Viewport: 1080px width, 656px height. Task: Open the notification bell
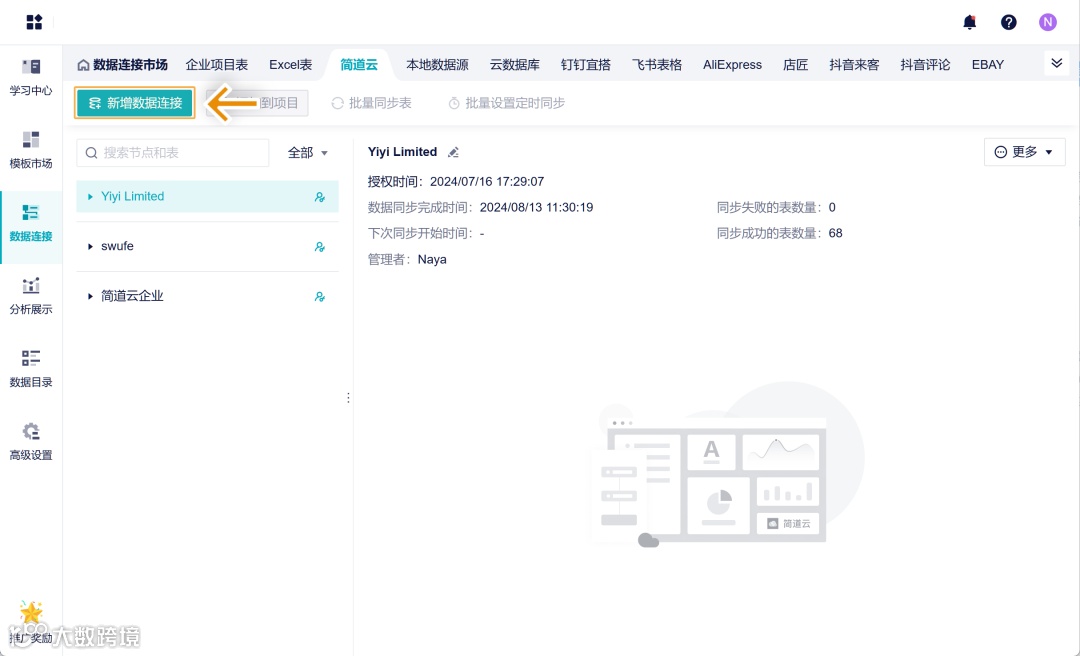tap(969, 21)
